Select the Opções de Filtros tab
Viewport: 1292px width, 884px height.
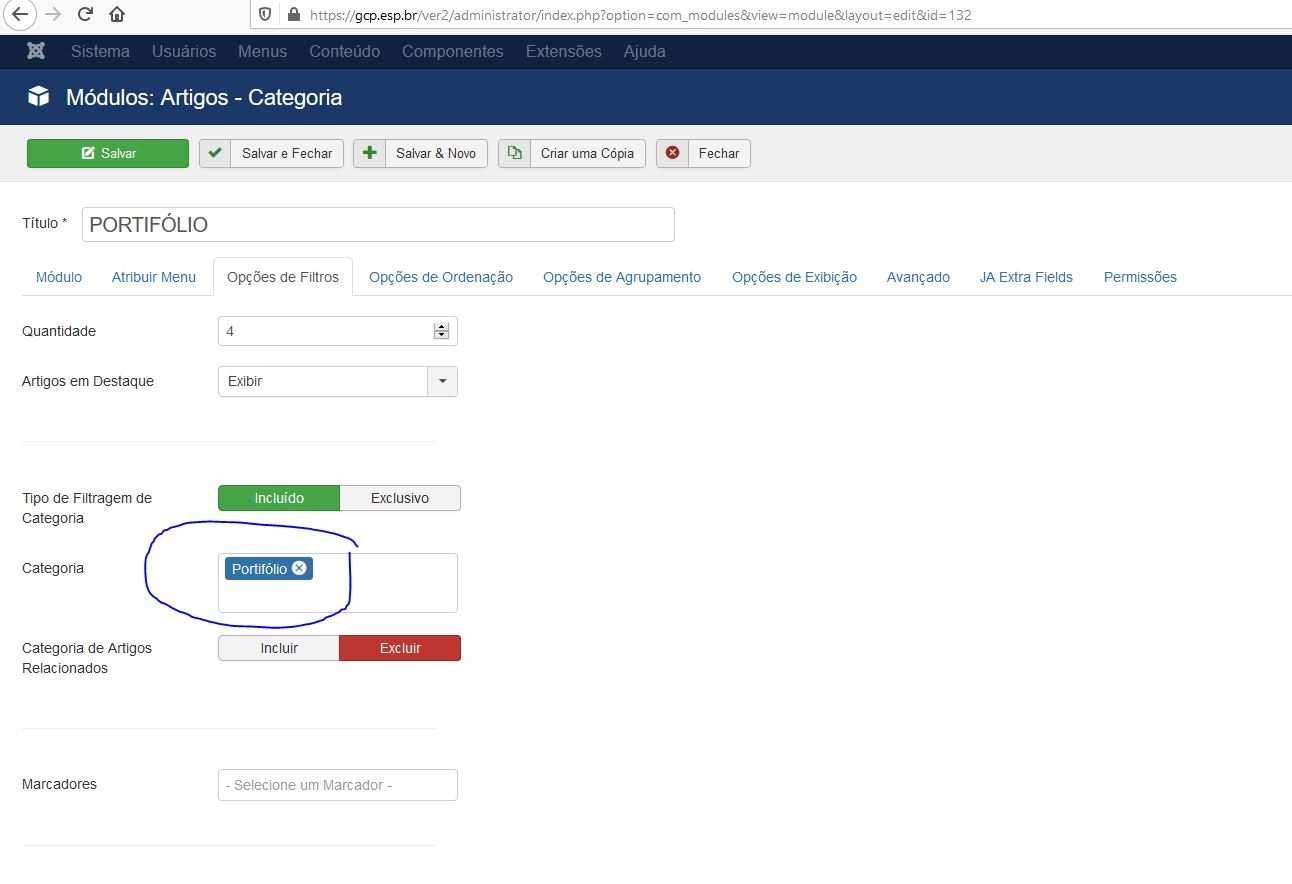pyautogui.click(x=283, y=277)
